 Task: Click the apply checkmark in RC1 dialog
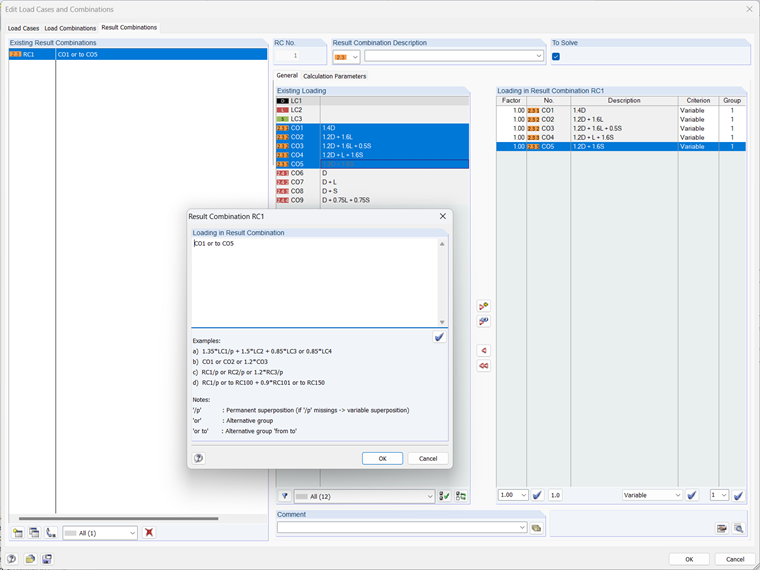tap(439, 337)
